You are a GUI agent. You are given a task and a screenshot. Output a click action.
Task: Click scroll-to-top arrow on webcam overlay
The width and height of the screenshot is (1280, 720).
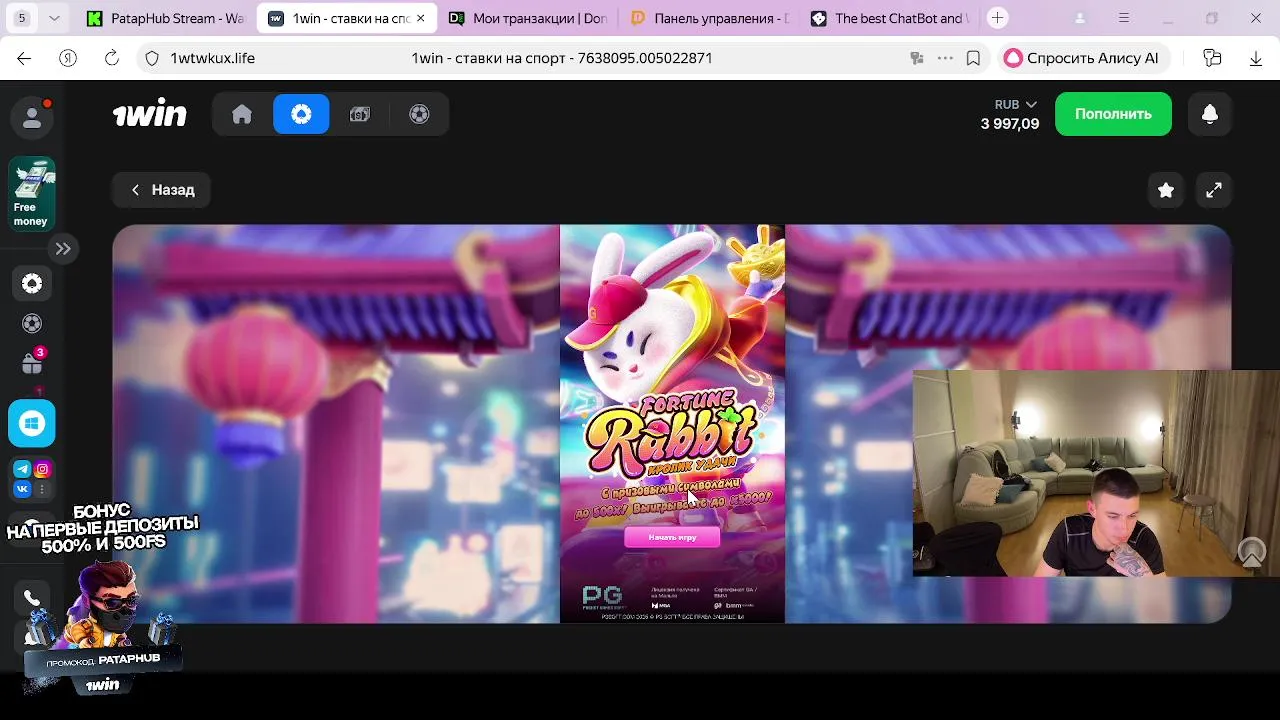[x=1252, y=551]
